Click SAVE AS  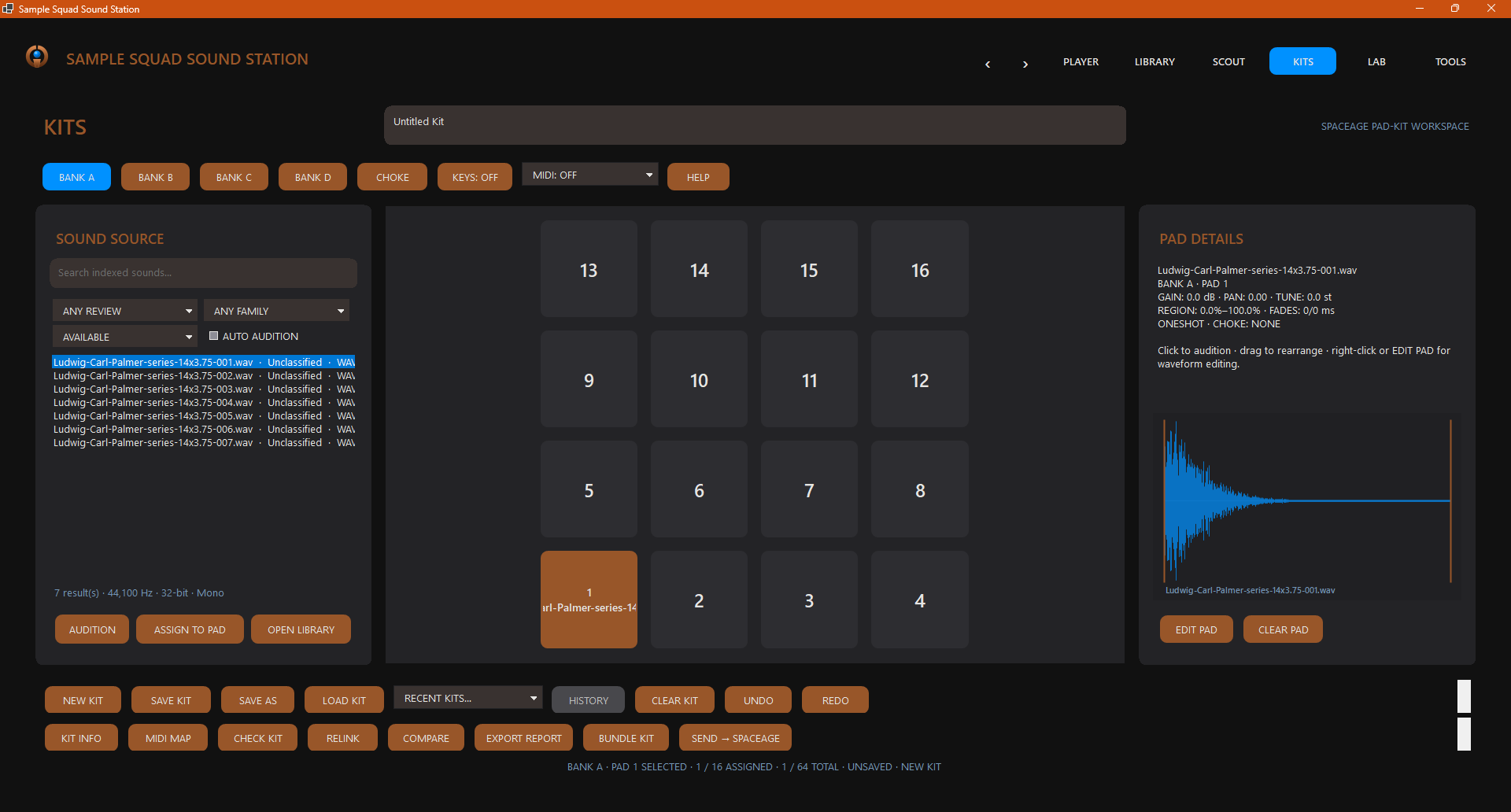(257, 700)
